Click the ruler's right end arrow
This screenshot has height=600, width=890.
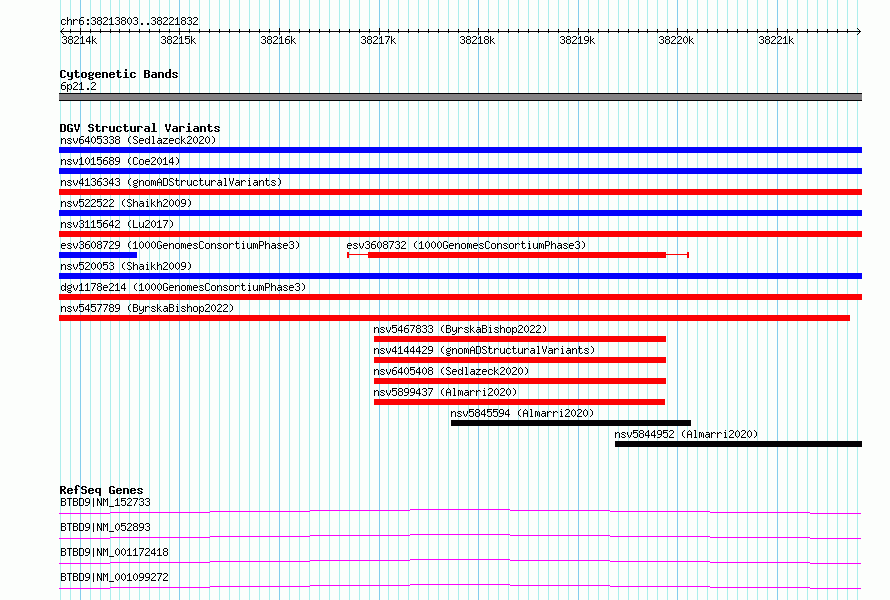tap(859, 31)
